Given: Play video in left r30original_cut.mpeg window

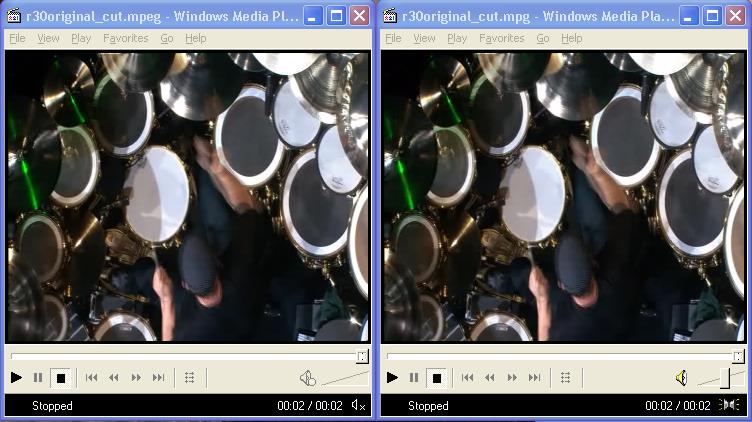Looking at the screenshot, I should coord(16,378).
